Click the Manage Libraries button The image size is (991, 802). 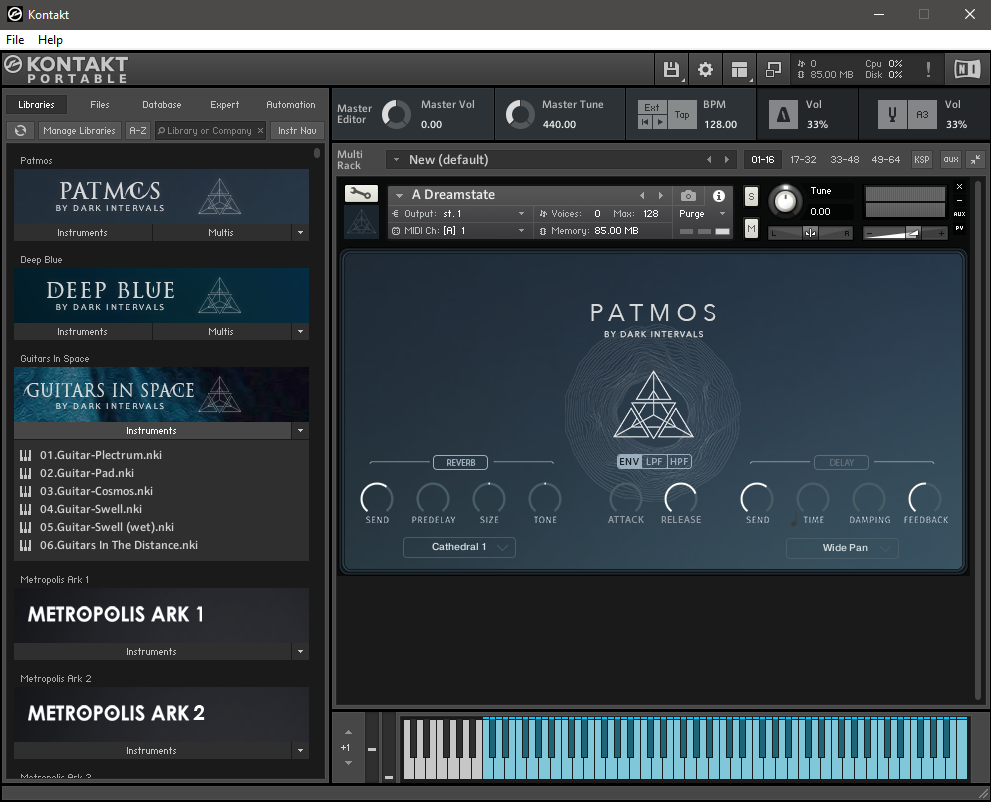click(79, 130)
